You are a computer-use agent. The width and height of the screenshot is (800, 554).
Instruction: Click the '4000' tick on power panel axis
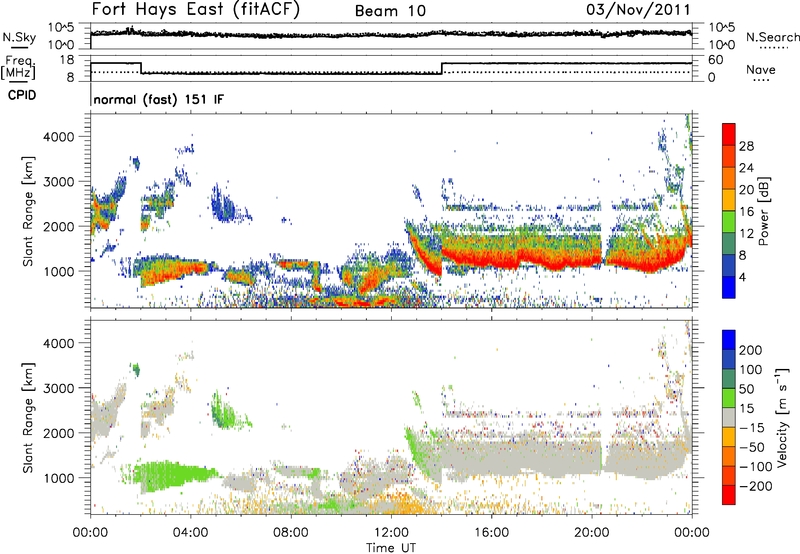pos(59,137)
